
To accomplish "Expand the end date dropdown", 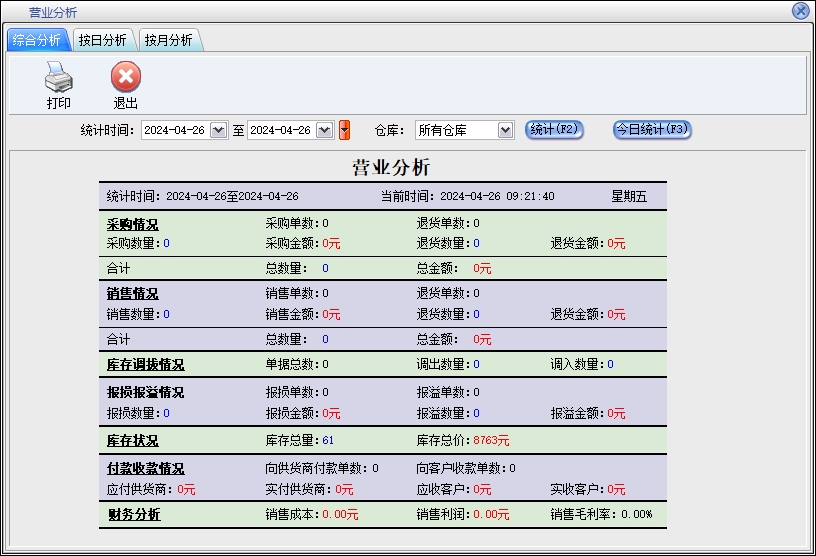I will 324,130.
